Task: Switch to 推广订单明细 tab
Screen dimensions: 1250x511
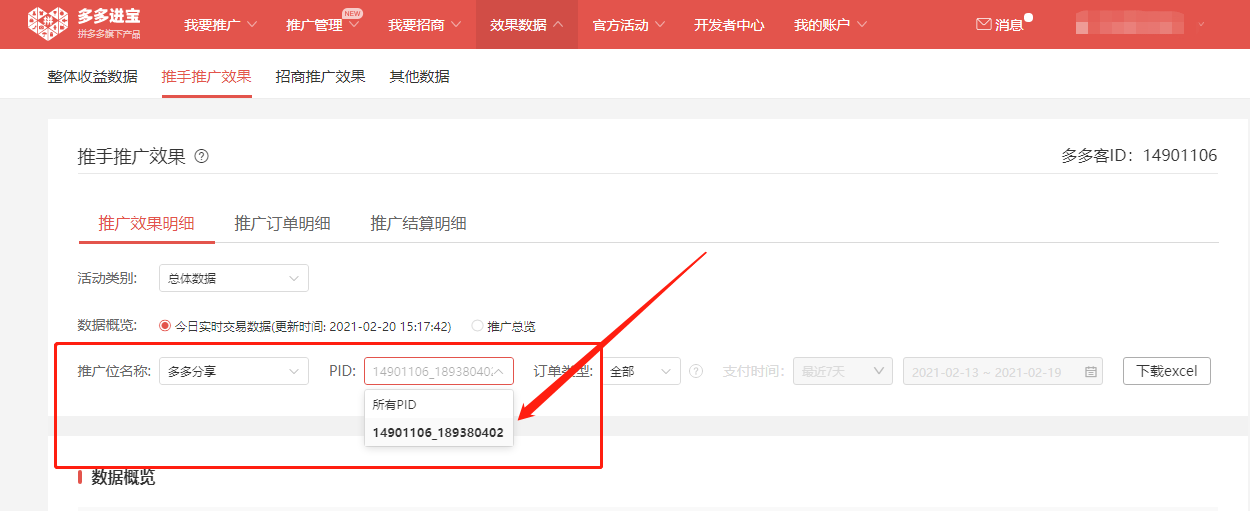Action: (x=282, y=223)
